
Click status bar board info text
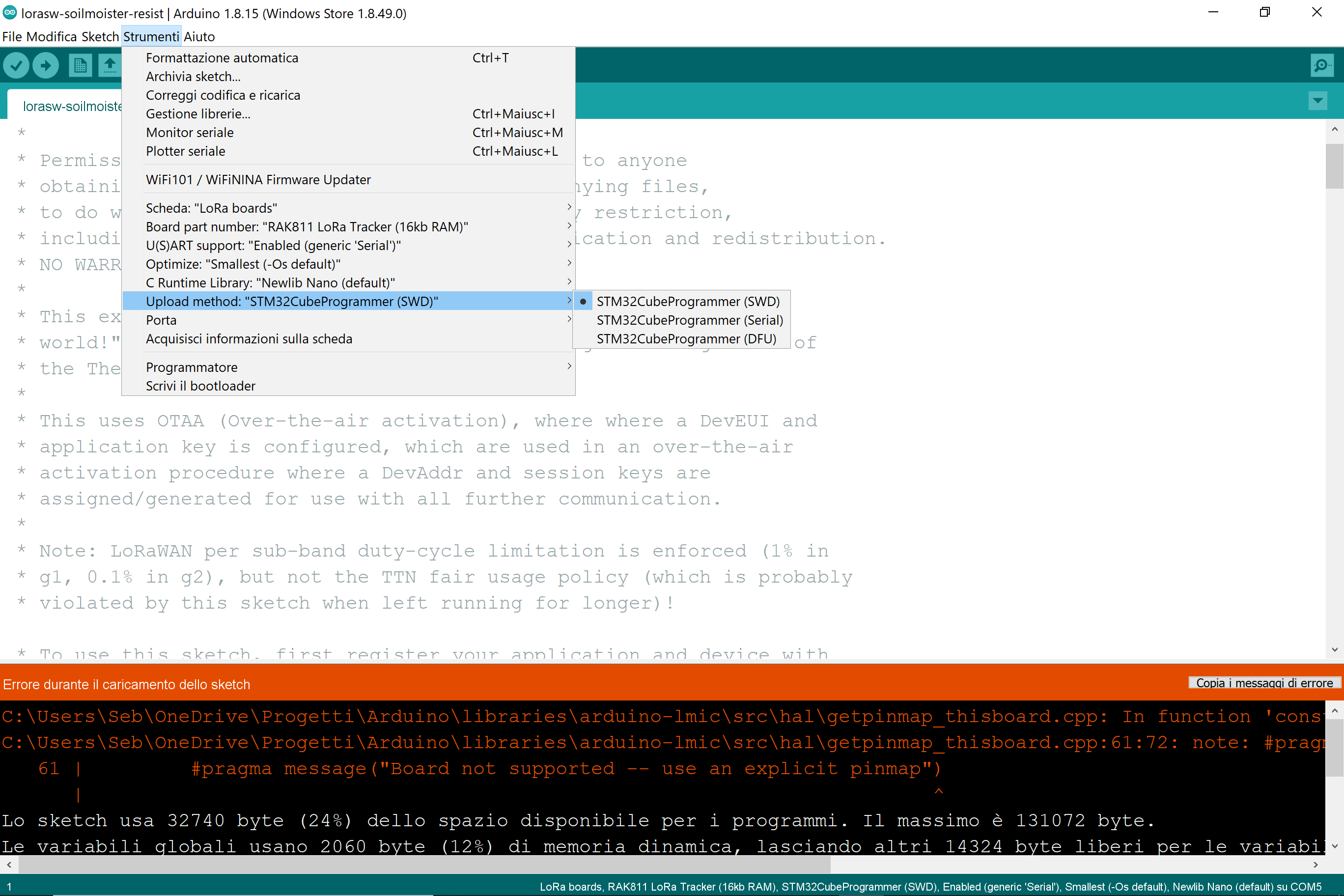coord(930,887)
